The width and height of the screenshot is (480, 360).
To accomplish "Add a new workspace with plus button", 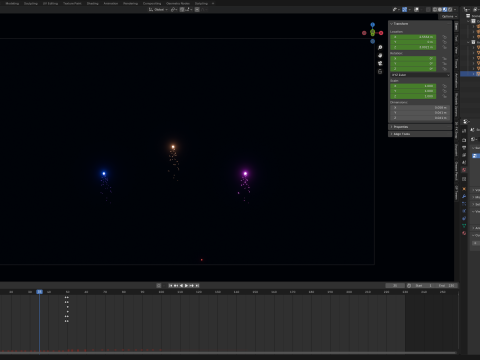I will point(213,3).
